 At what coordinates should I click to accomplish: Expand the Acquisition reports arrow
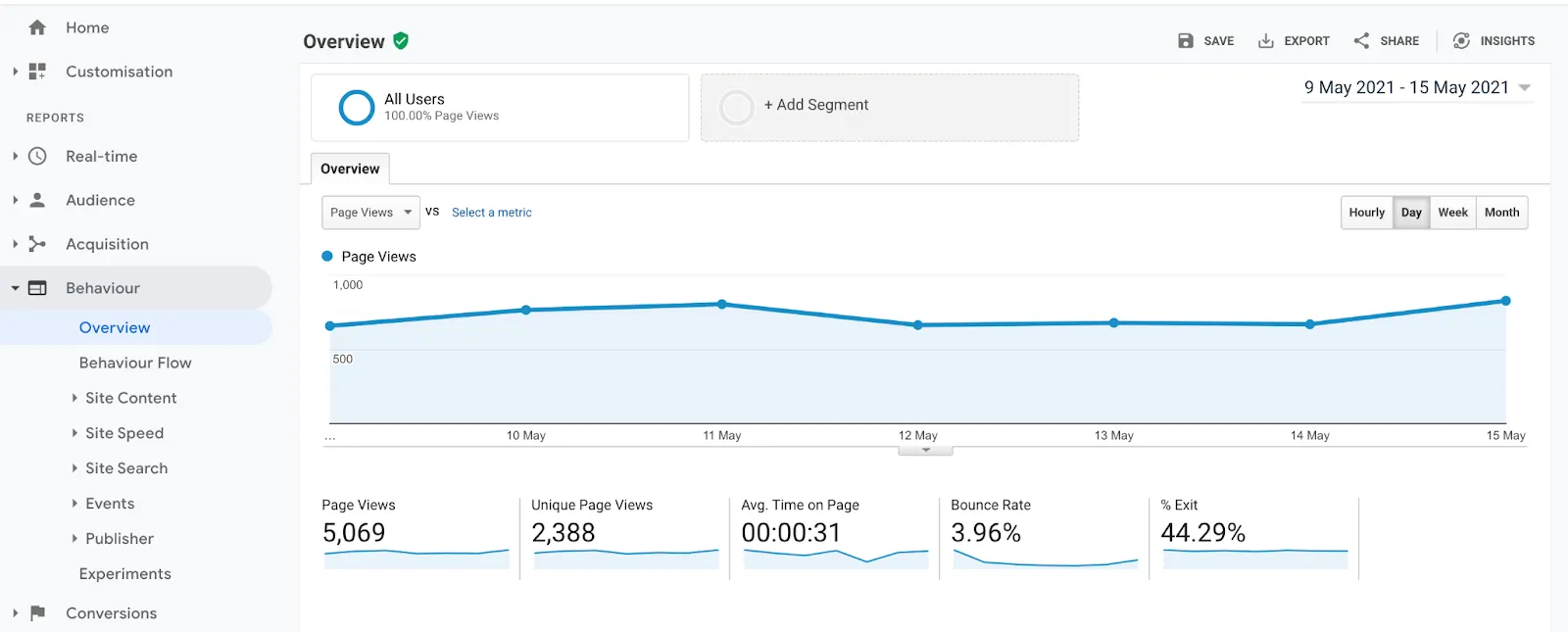15,244
